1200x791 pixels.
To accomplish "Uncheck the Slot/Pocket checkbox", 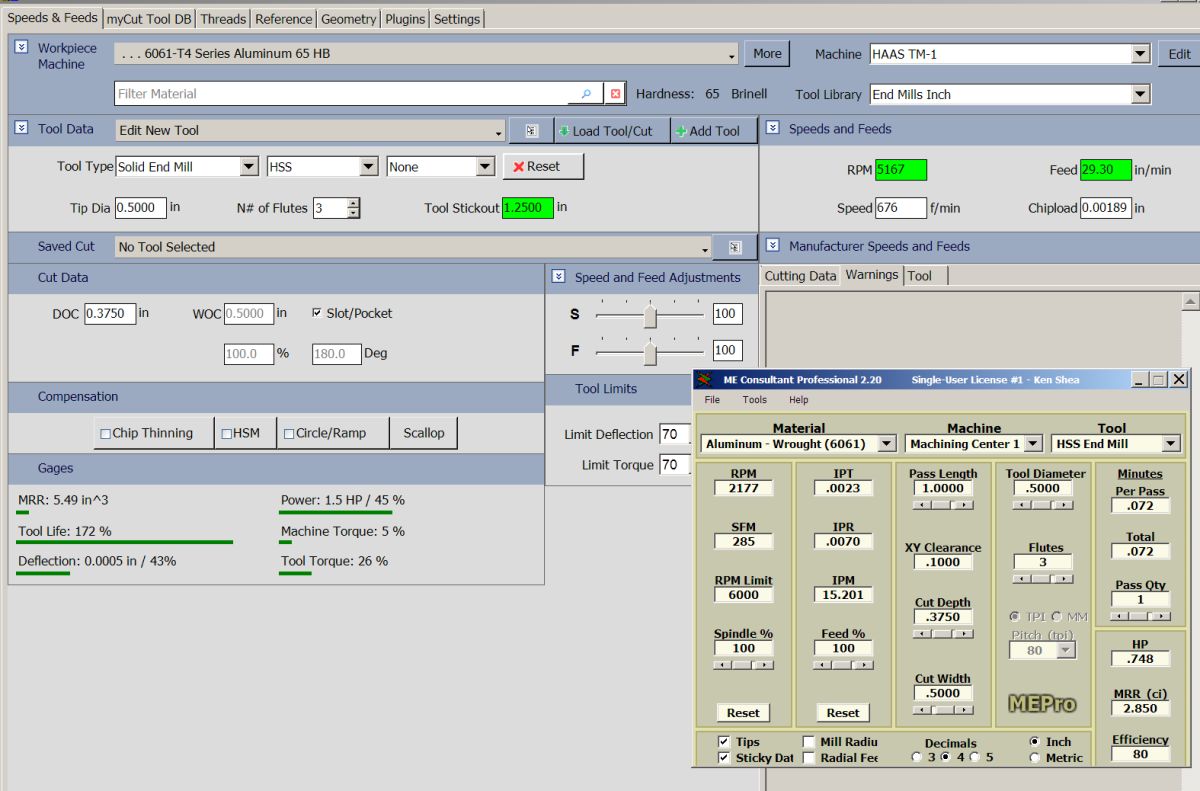I will [317, 313].
